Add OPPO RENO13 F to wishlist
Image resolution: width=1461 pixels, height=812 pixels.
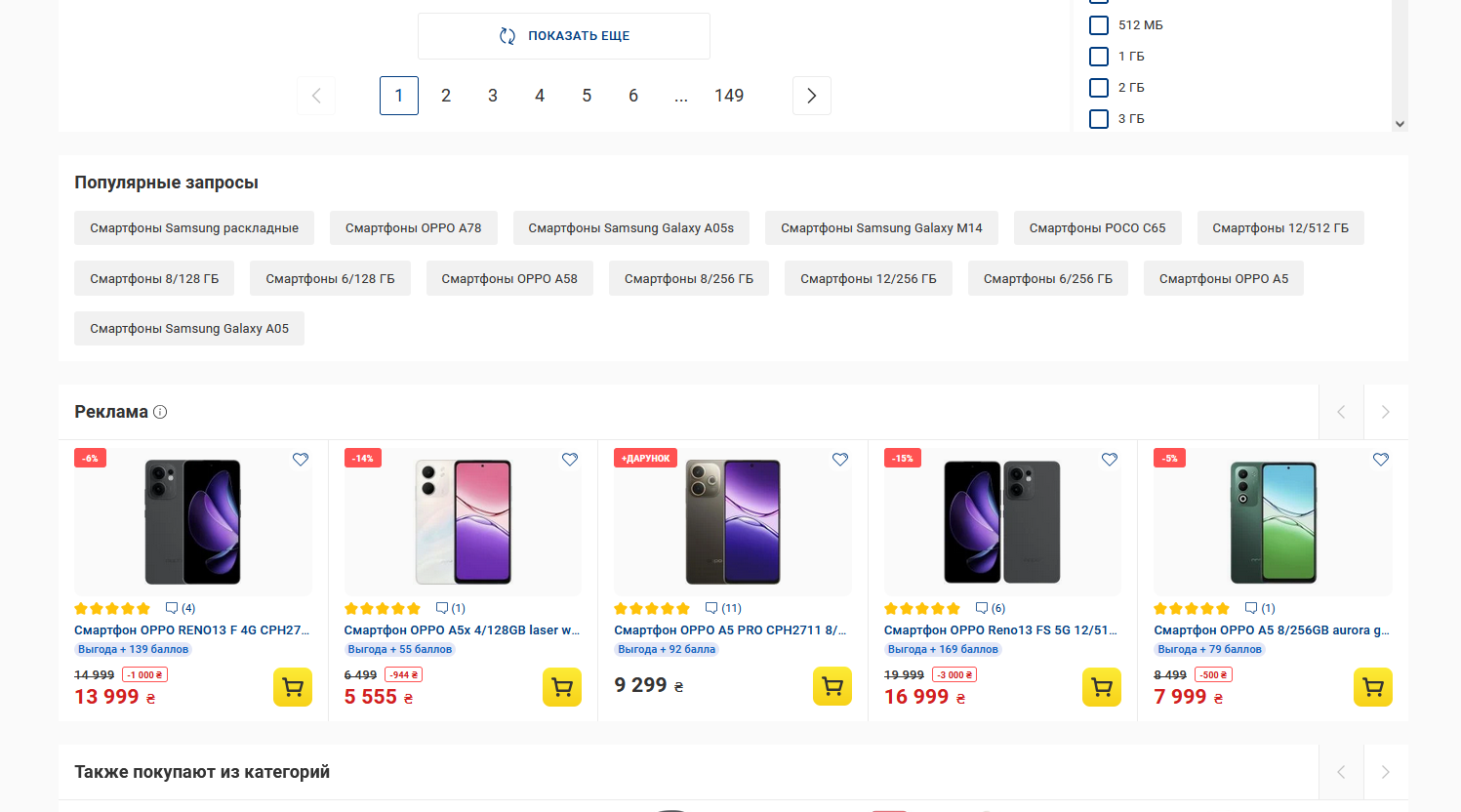301,460
